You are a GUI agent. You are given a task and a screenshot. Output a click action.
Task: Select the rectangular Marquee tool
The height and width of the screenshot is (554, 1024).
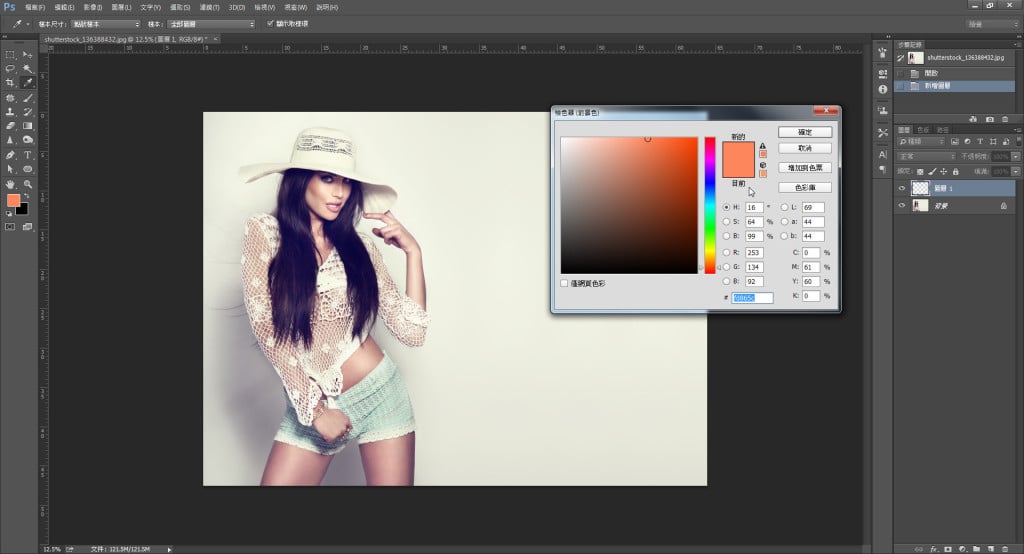click(x=10, y=55)
